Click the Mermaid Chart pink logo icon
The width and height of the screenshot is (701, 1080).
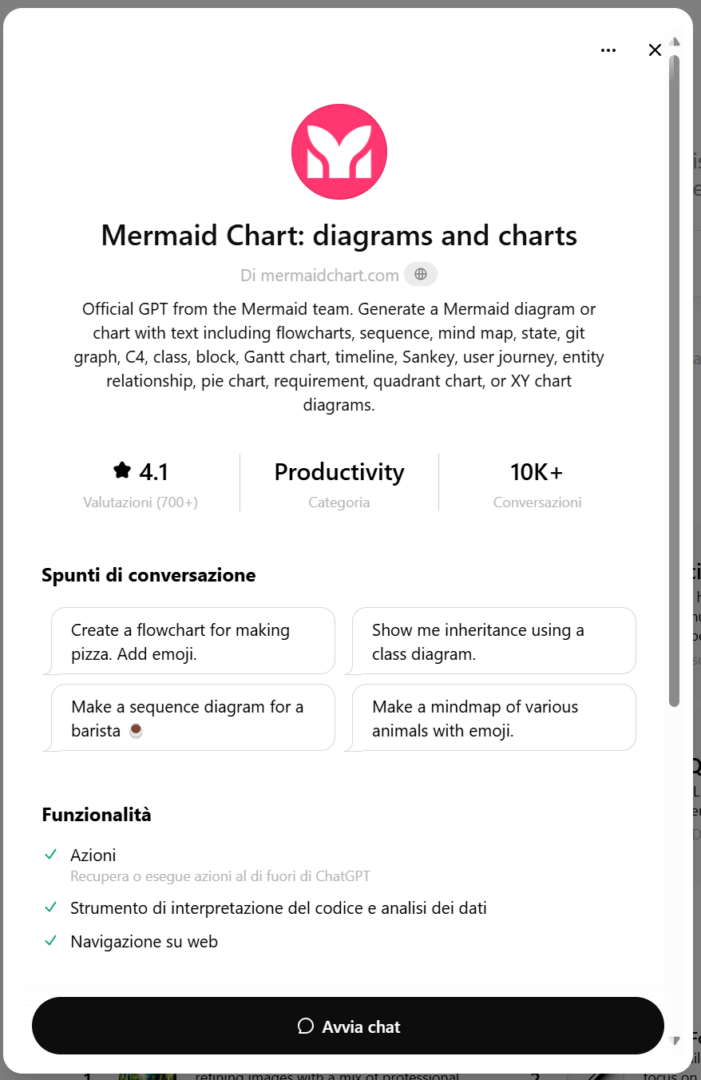click(338, 150)
